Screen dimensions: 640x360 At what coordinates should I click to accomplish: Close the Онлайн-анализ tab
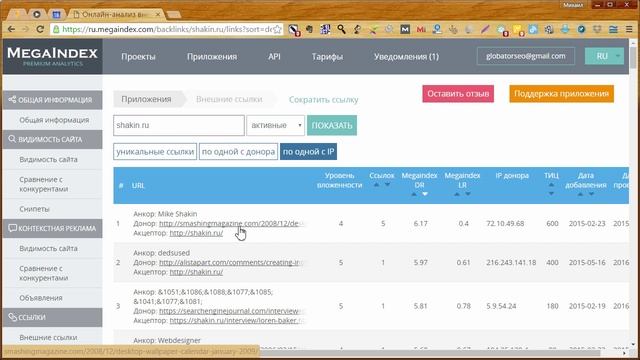[158, 14]
